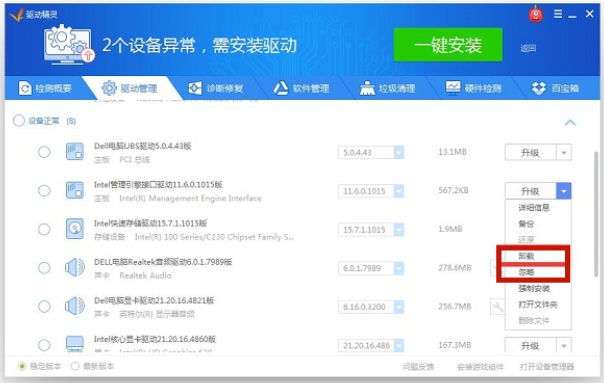This screenshot has width=604, height=383.
Task: Open the dropdown arrow next to the first 升级 button
Action: pyautogui.click(x=564, y=153)
